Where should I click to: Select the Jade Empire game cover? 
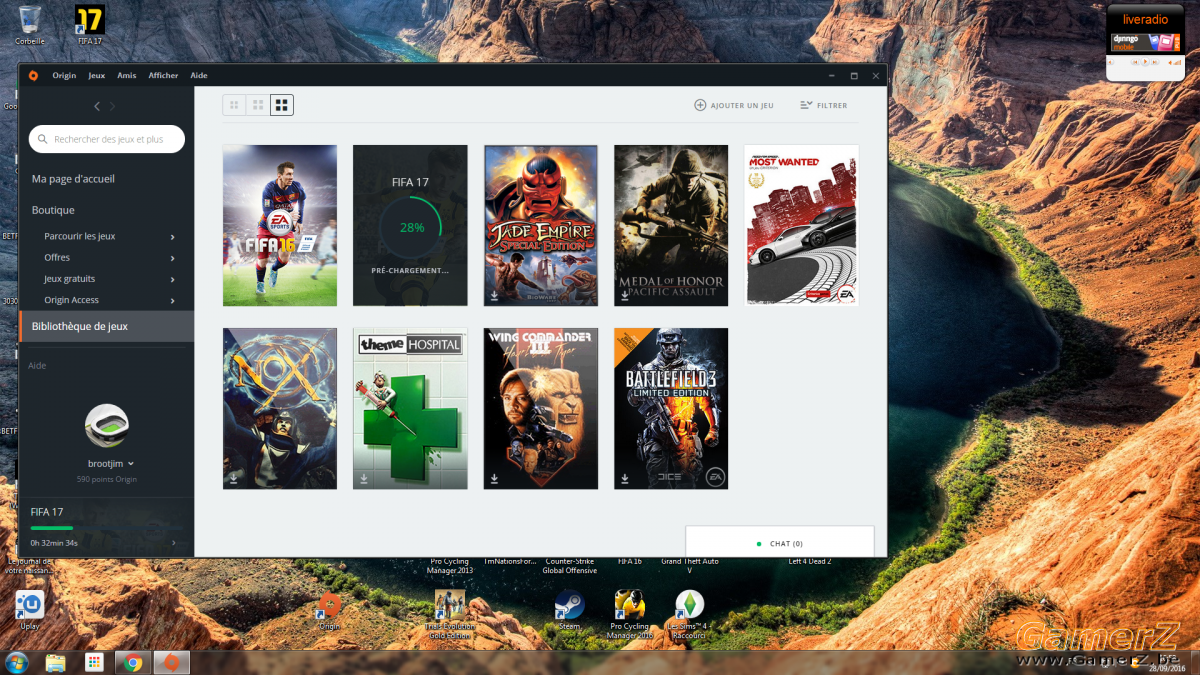[541, 225]
